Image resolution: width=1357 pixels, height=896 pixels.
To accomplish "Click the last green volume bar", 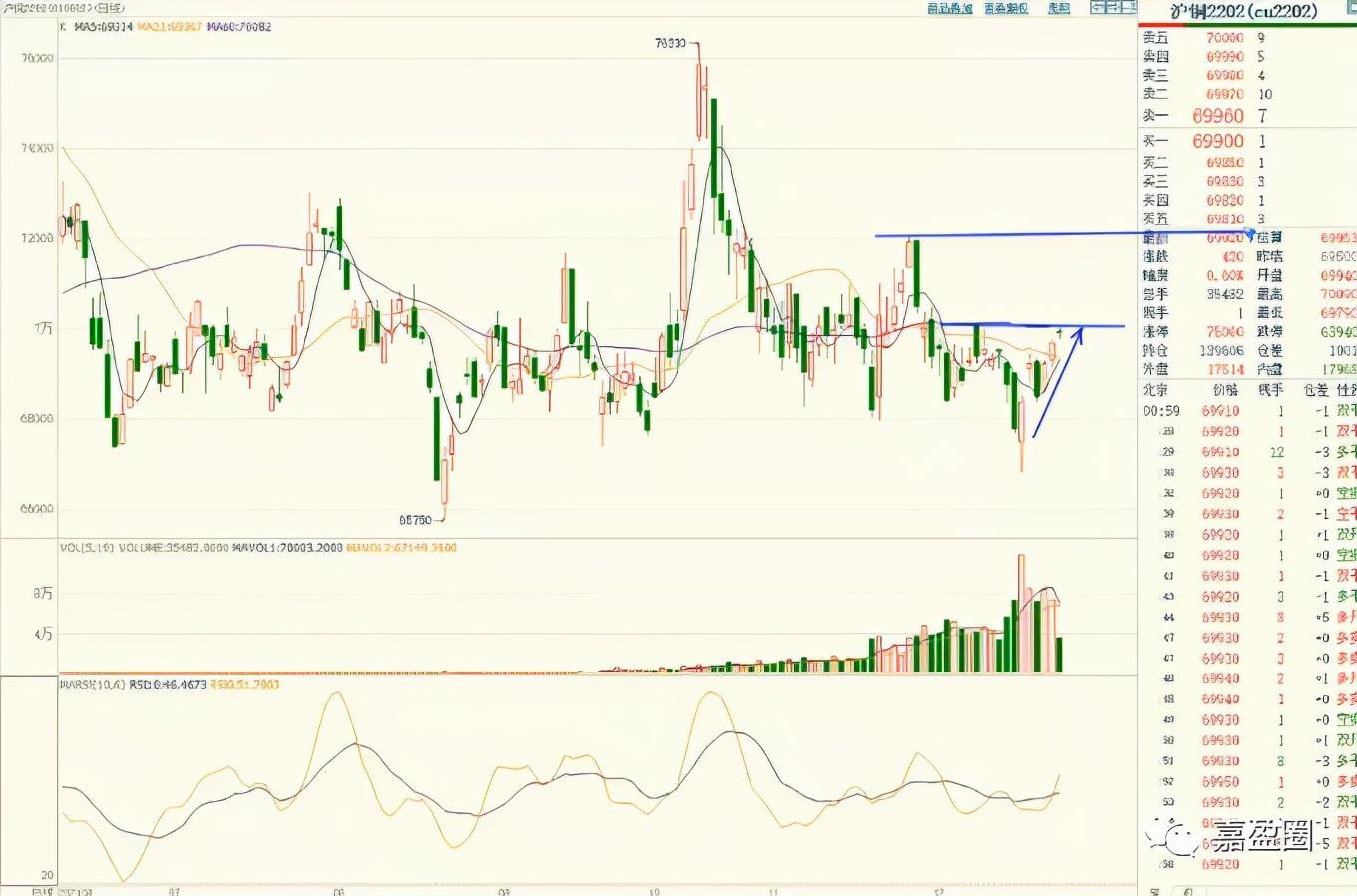I will (x=1059, y=655).
